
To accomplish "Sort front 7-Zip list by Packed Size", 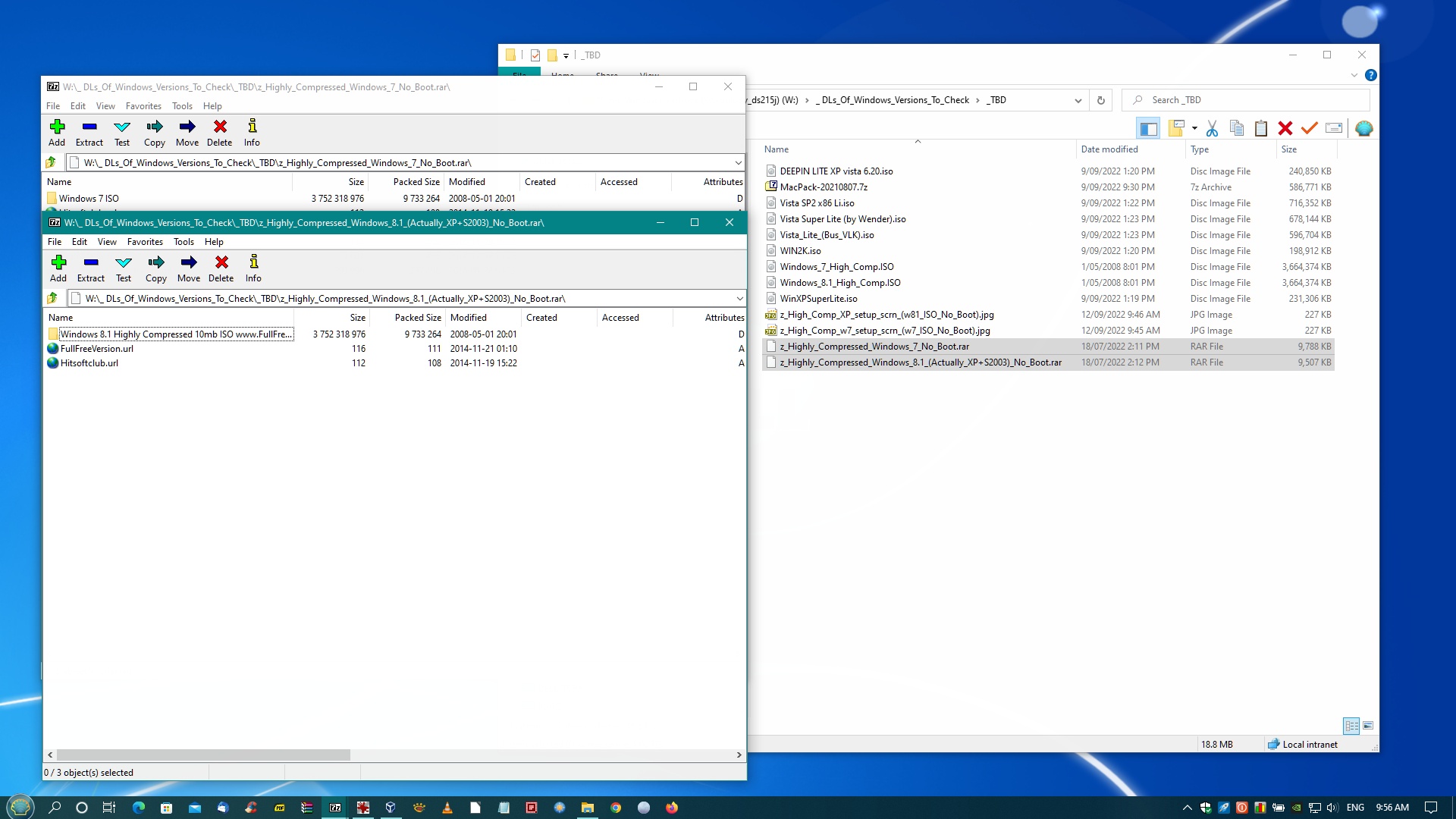I will click(407, 318).
